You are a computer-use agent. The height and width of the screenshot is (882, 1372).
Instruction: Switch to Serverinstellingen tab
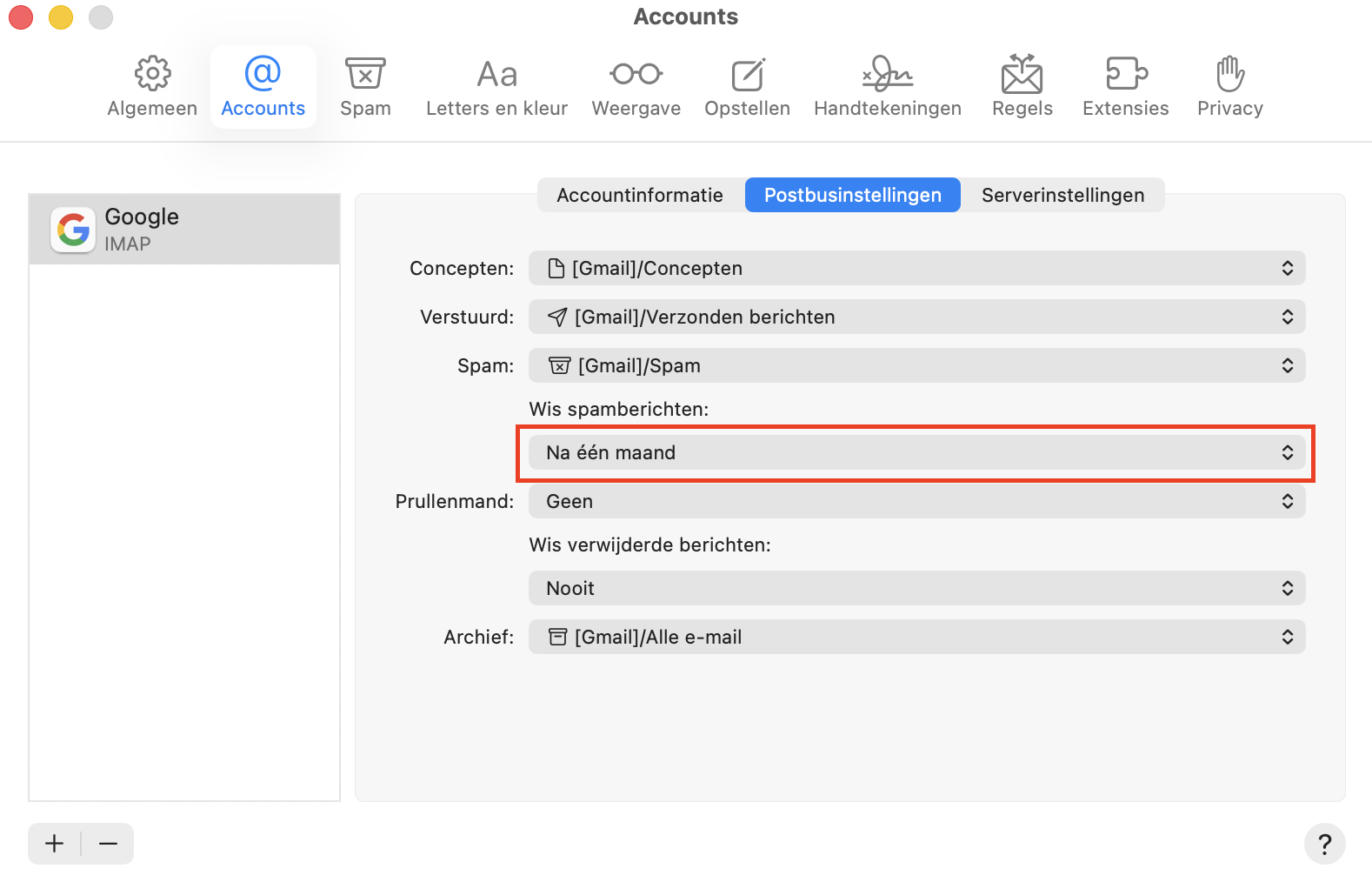[1062, 195]
